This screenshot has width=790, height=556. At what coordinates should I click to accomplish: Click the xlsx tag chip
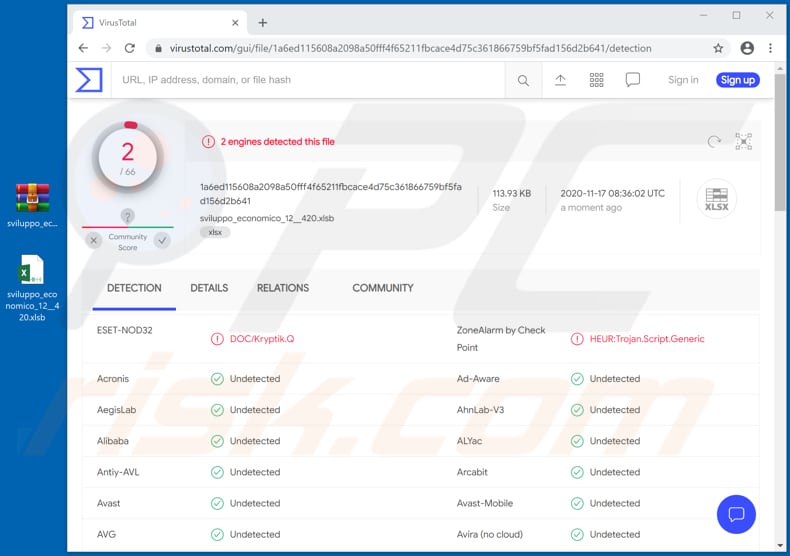point(215,232)
